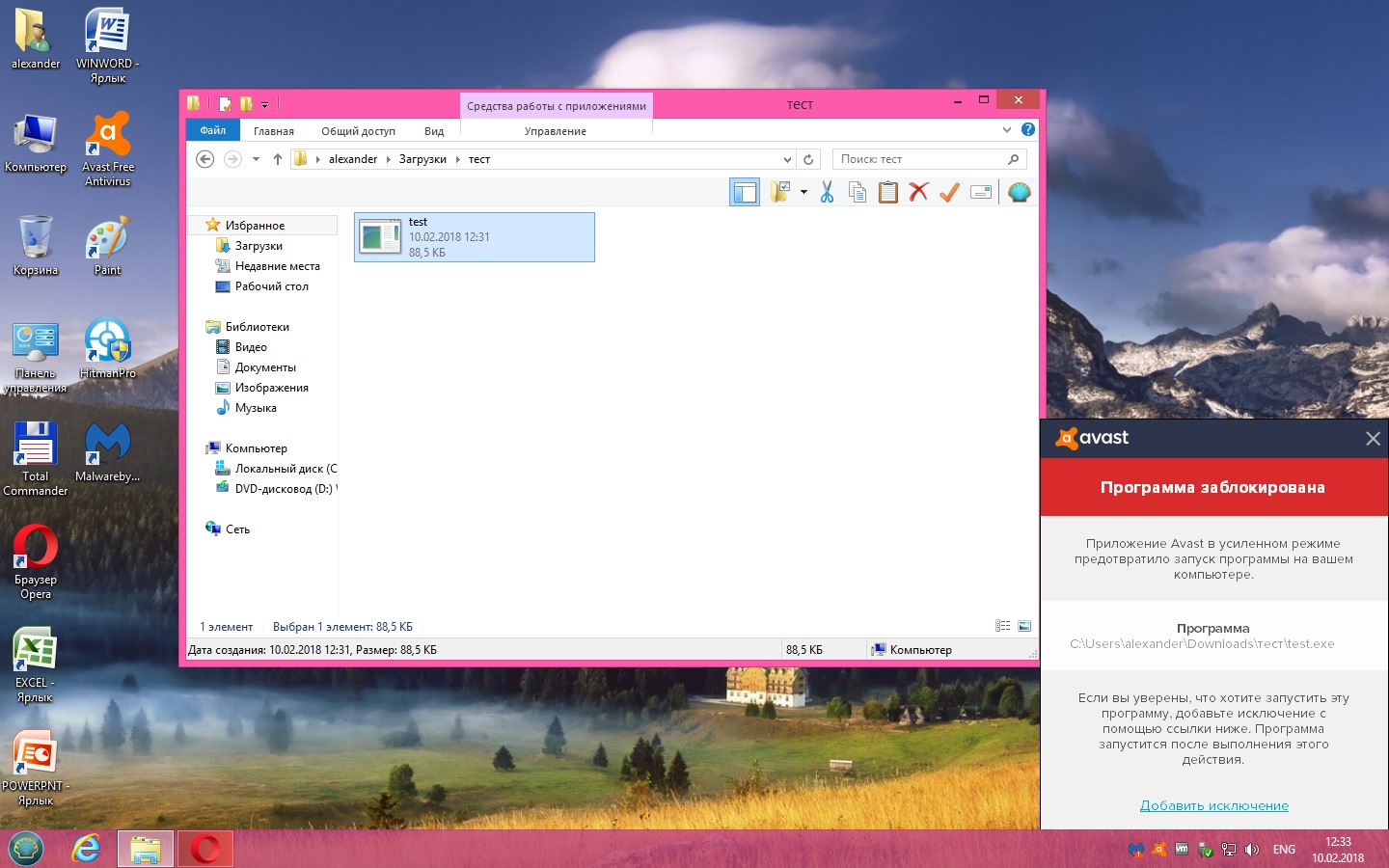This screenshot has height=868, width=1389.
Task: Select Избранное in the navigation pane
Action: tap(255, 226)
